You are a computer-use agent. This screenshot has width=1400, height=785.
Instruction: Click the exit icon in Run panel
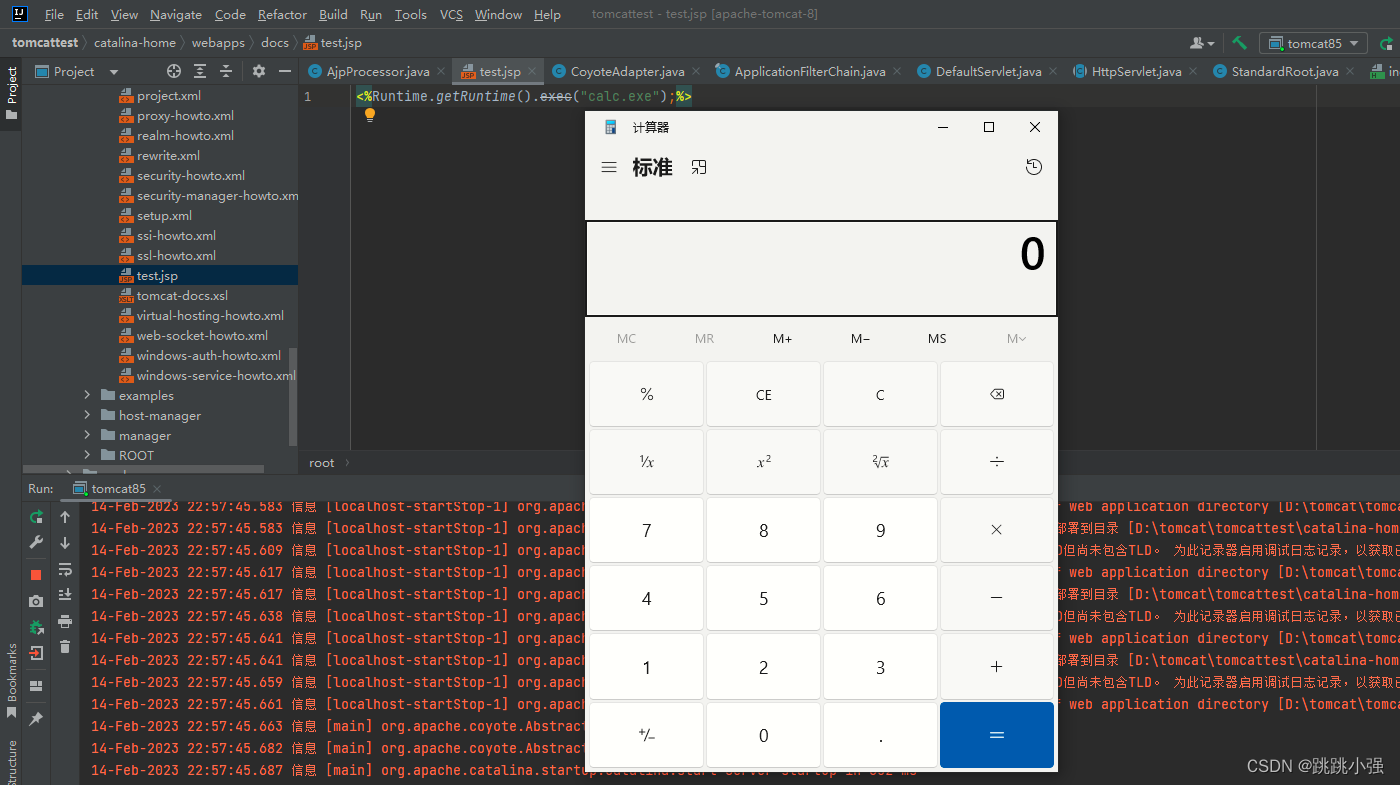tap(37, 653)
